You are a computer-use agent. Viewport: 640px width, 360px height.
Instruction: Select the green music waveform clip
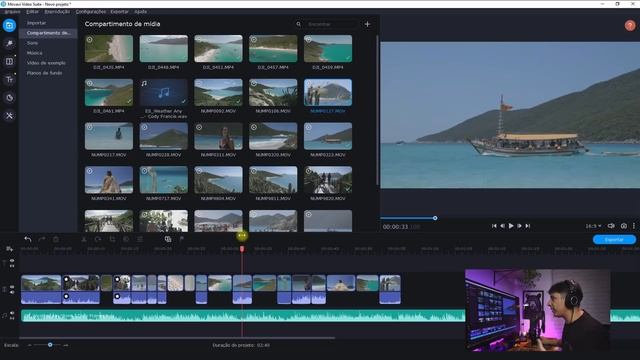(243, 316)
